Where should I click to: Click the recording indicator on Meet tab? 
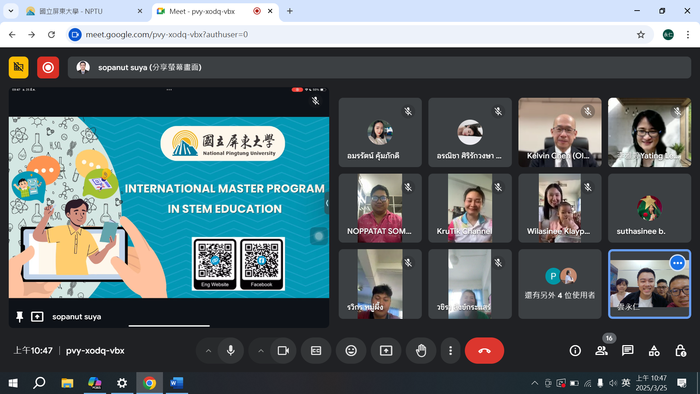(x=257, y=11)
